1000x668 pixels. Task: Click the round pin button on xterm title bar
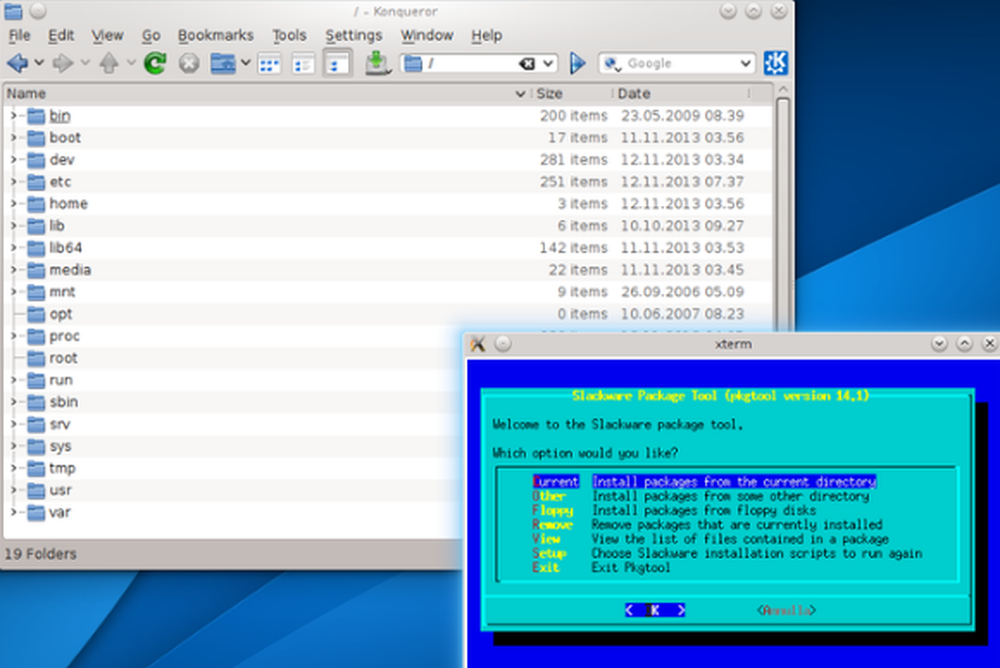pos(503,344)
